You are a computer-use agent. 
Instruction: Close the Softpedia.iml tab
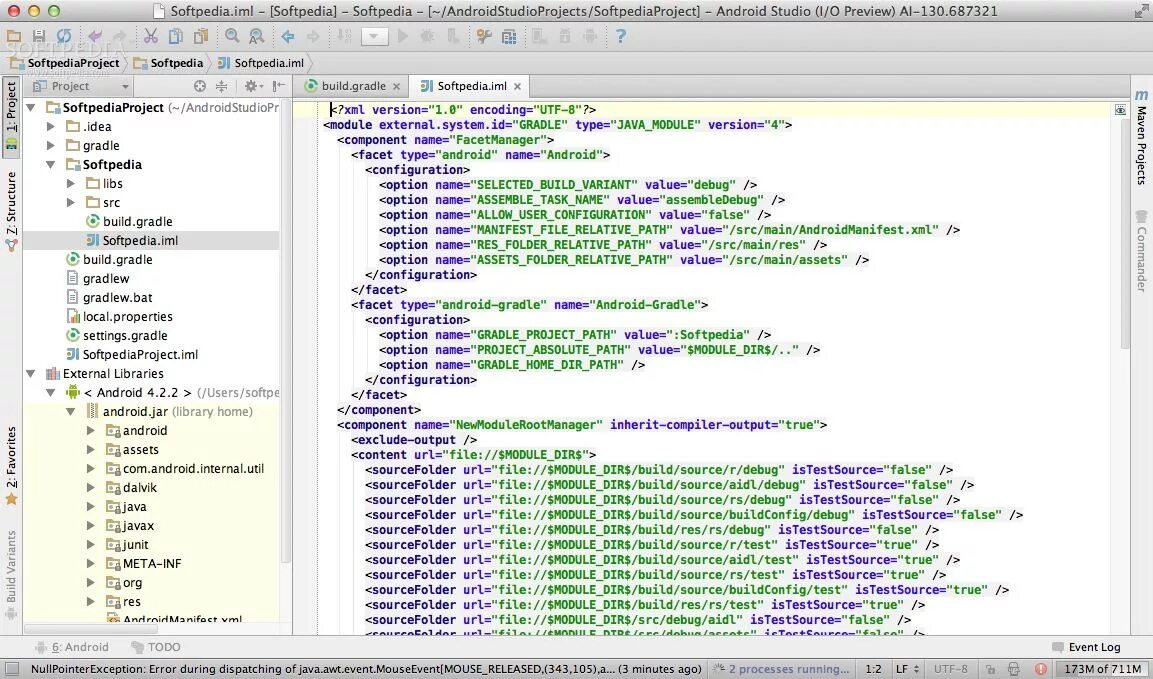[518, 87]
